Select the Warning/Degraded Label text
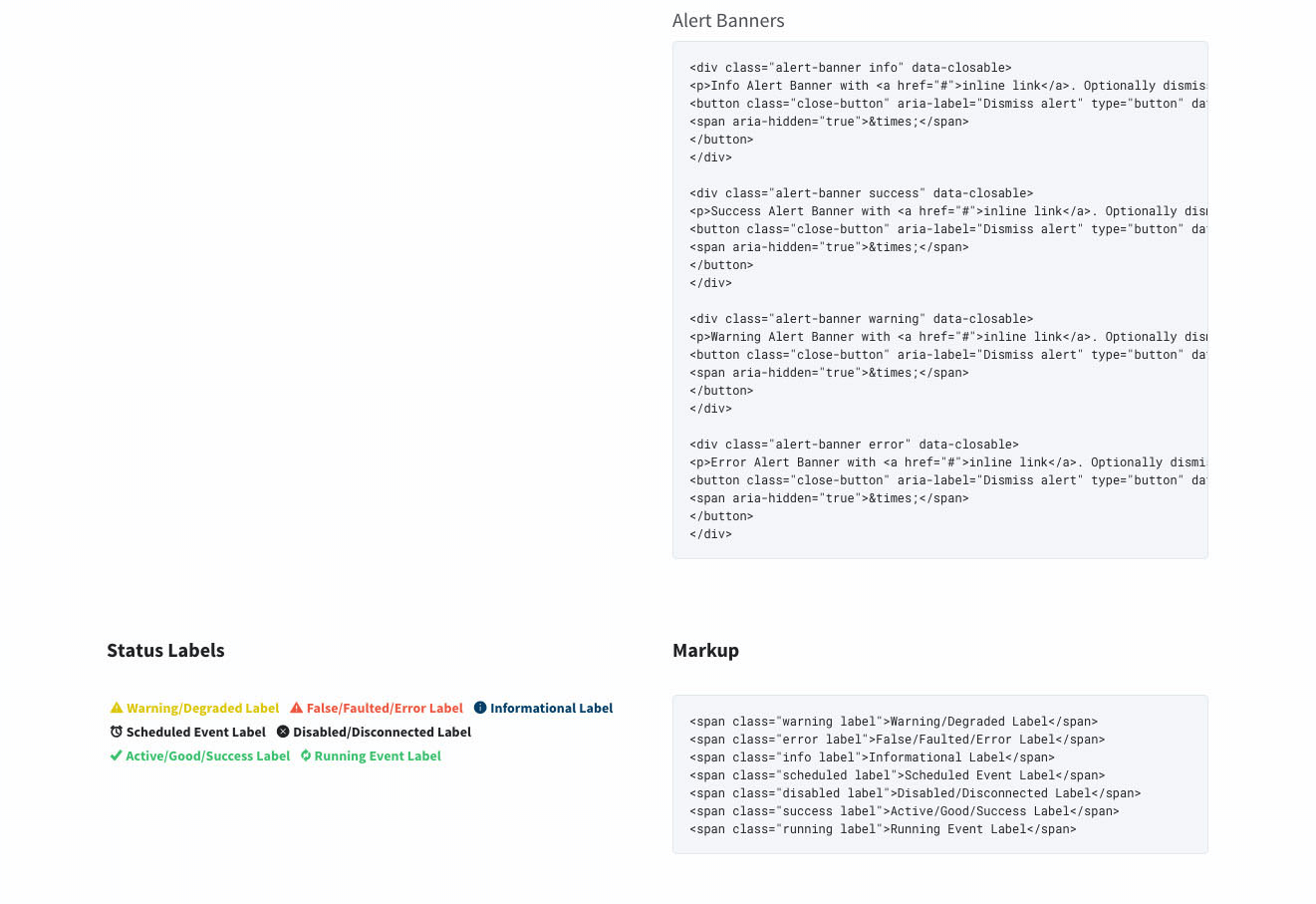This screenshot has height=904, width=1316. [202, 709]
